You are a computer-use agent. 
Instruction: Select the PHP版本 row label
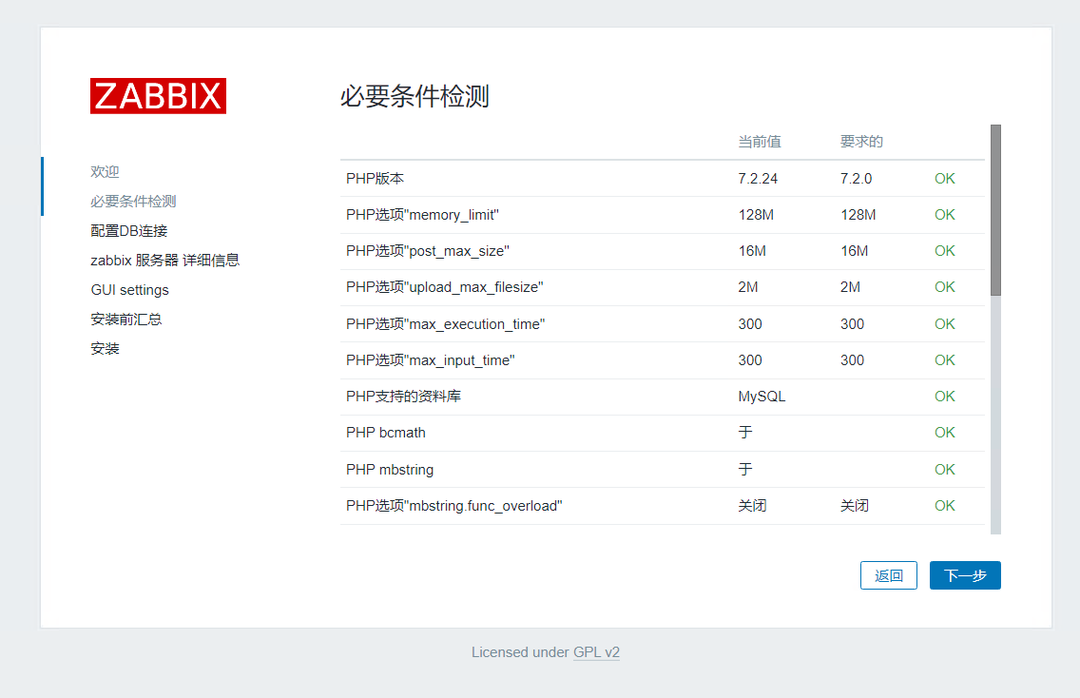(375, 178)
